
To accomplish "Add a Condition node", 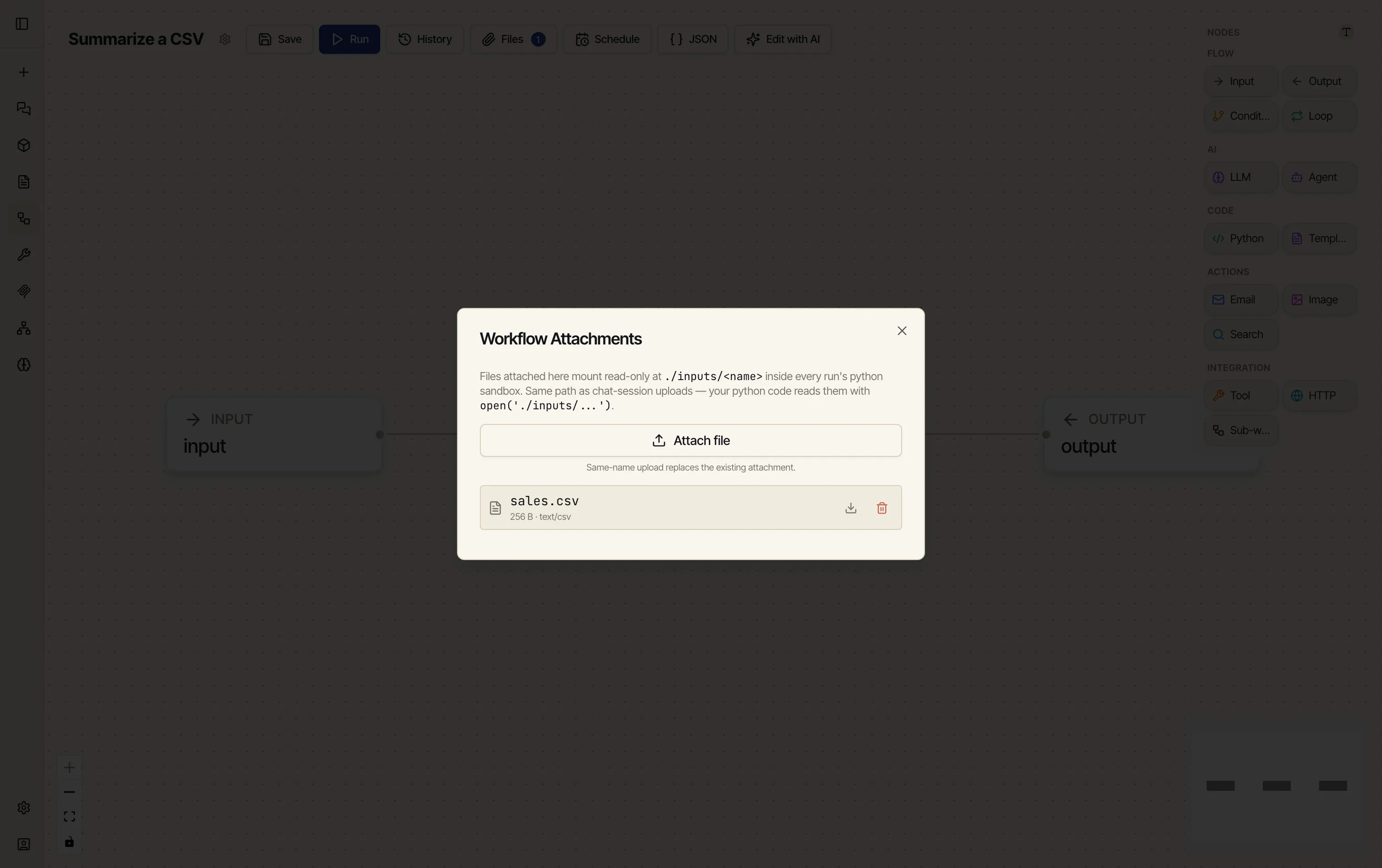I will click(x=1241, y=116).
